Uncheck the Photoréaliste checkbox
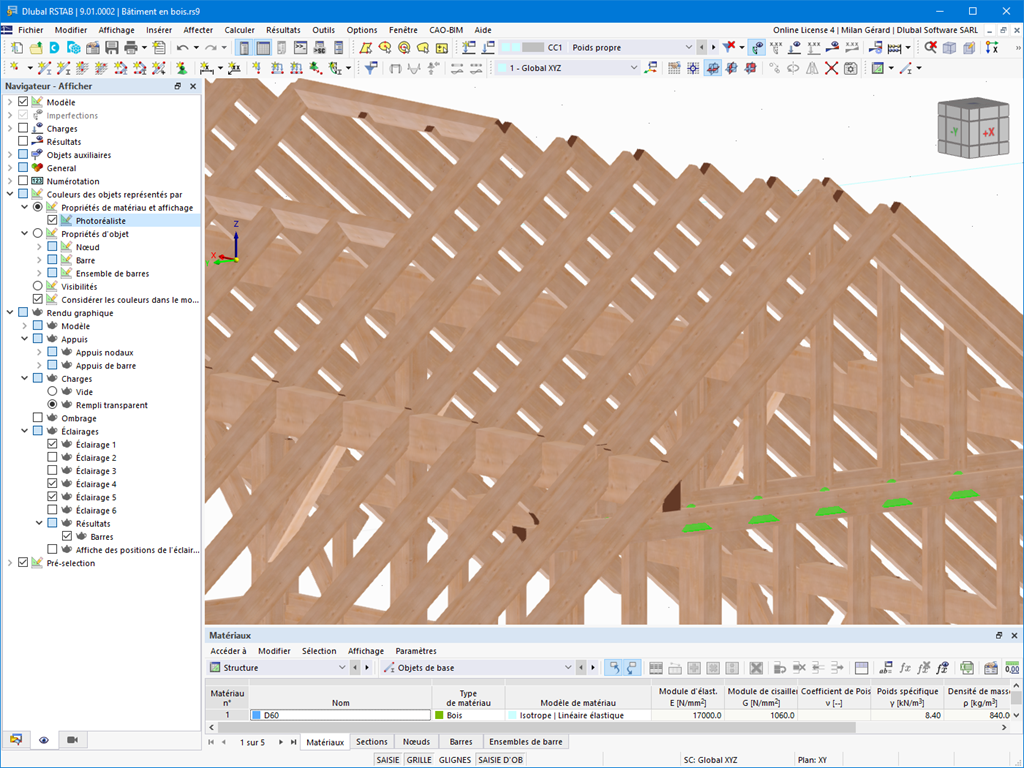 53,221
